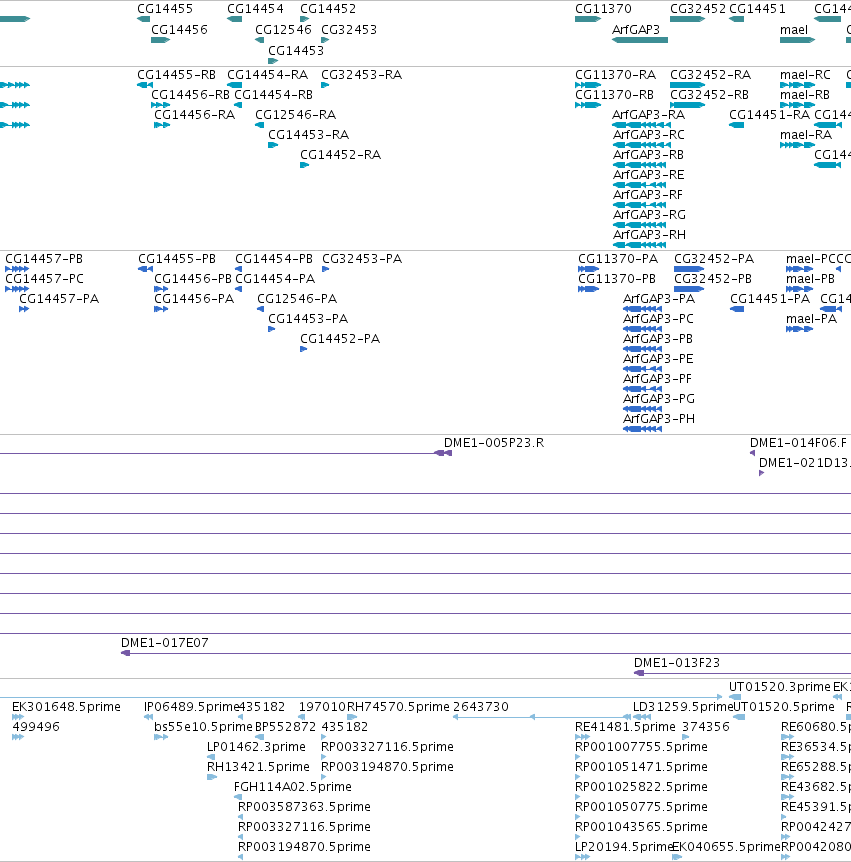851x862 pixels.
Task: Click the CG14451-RA transcript label
Action: coord(769,114)
